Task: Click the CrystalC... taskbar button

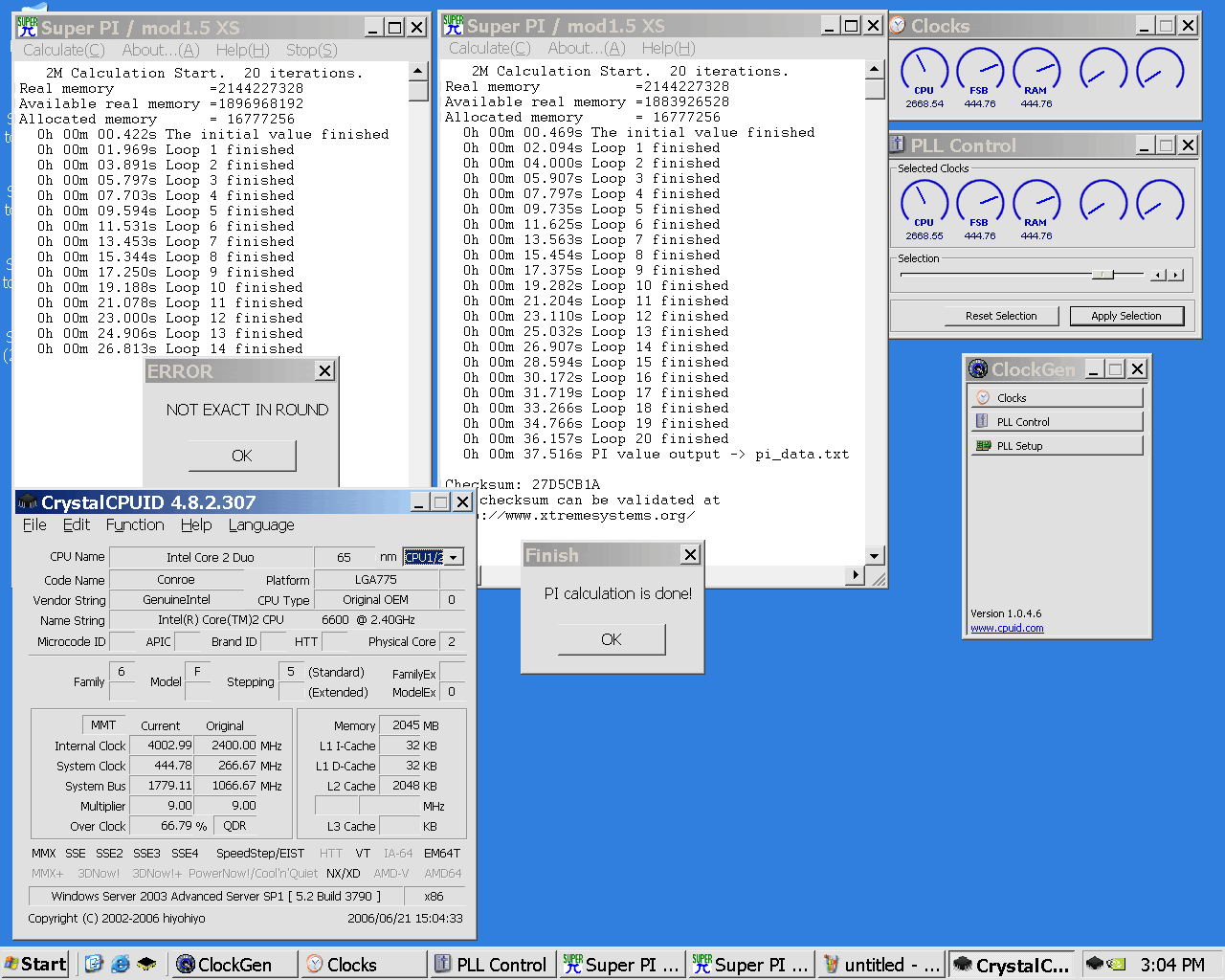Action: point(1012,964)
